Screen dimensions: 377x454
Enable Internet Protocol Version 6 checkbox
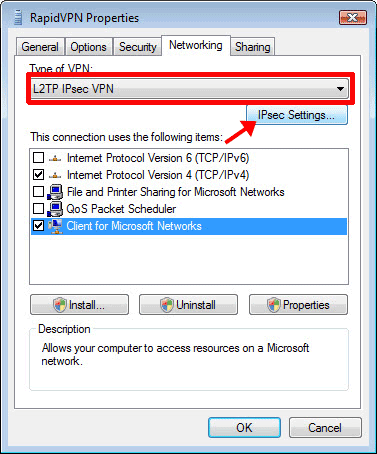click(x=38, y=157)
